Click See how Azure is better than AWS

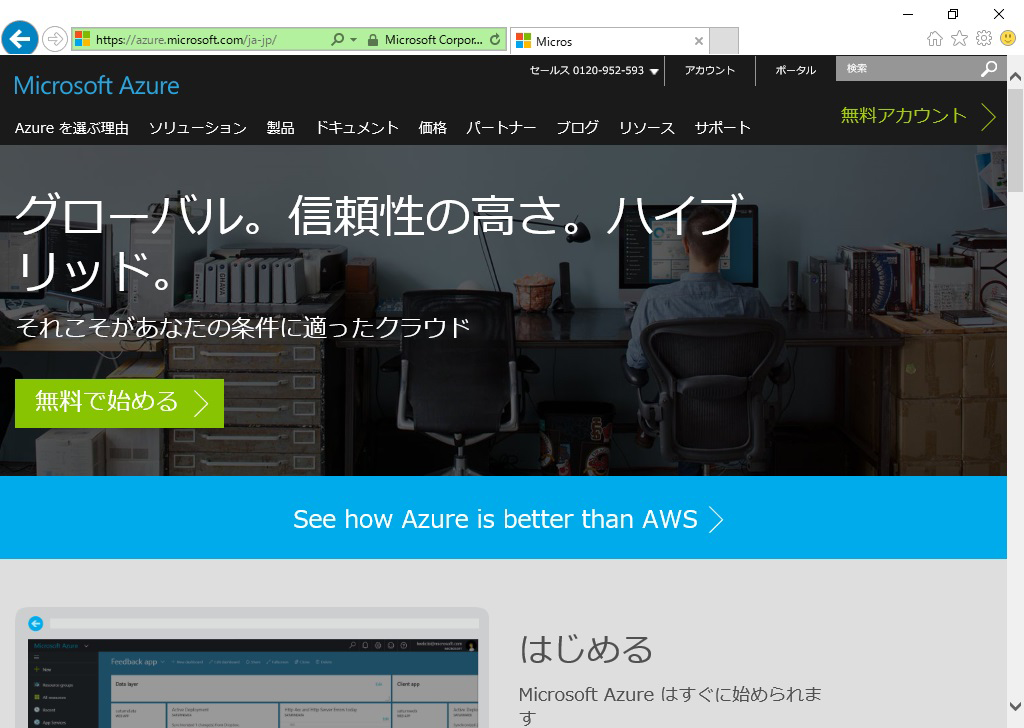[x=507, y=519]
